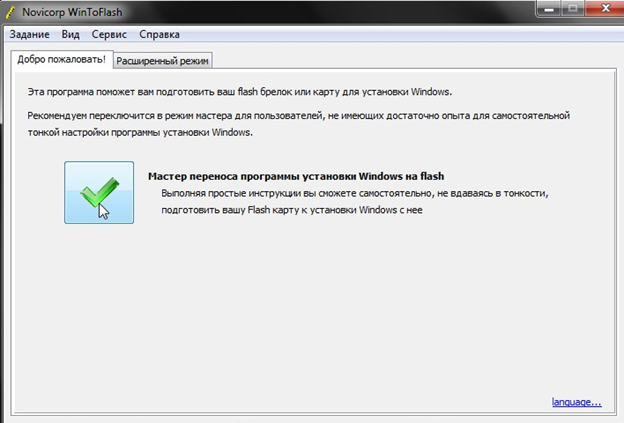
Task: Switch to the Добро пожаловать! tab
Action: (60, 60)
